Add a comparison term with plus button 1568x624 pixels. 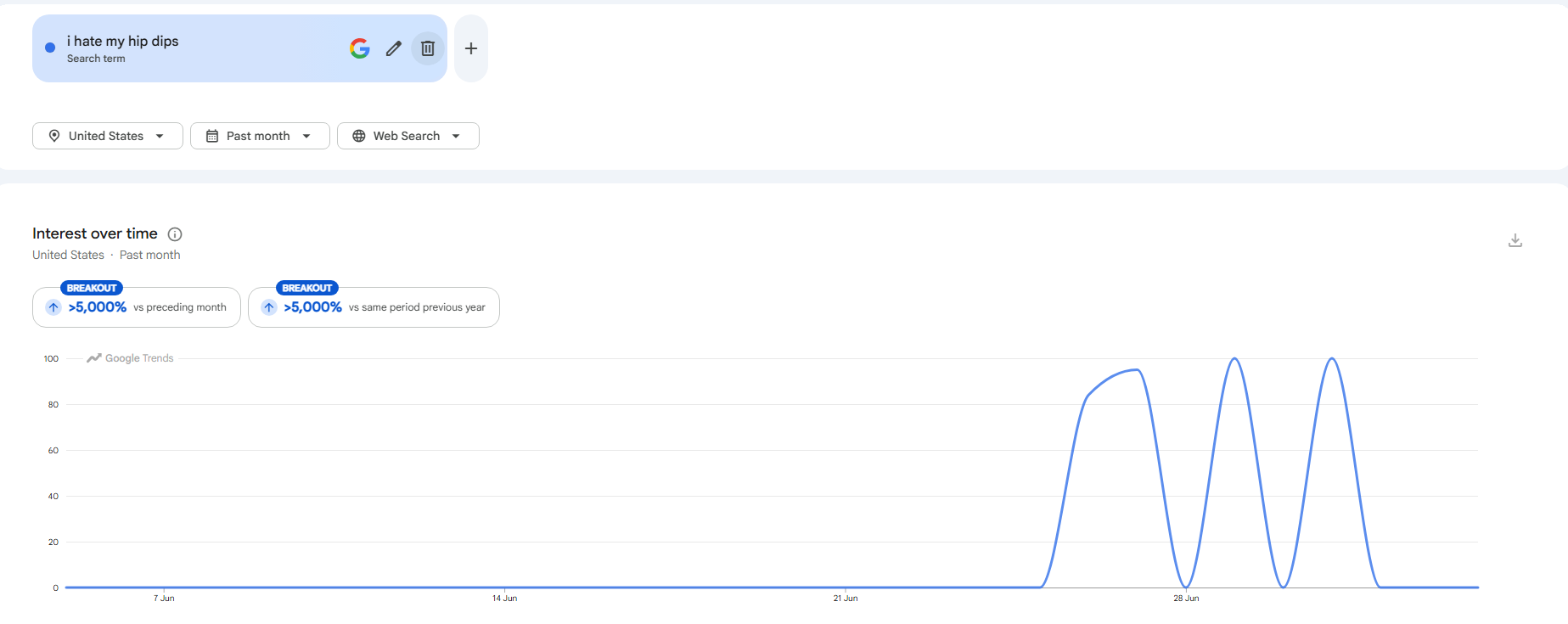click(471, 48)
